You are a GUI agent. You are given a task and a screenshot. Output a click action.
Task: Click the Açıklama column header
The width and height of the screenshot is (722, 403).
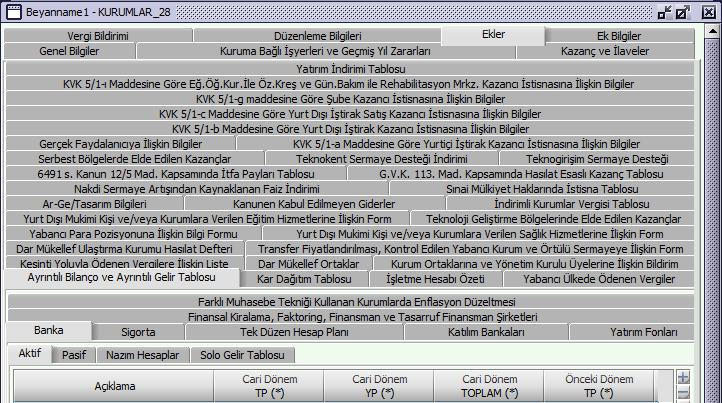click(x=114, y=386)
